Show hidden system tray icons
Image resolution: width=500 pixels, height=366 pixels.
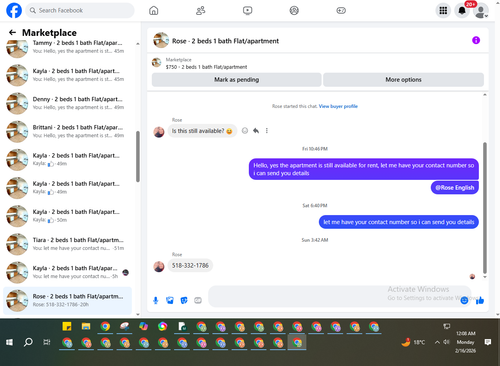point(437,342)
